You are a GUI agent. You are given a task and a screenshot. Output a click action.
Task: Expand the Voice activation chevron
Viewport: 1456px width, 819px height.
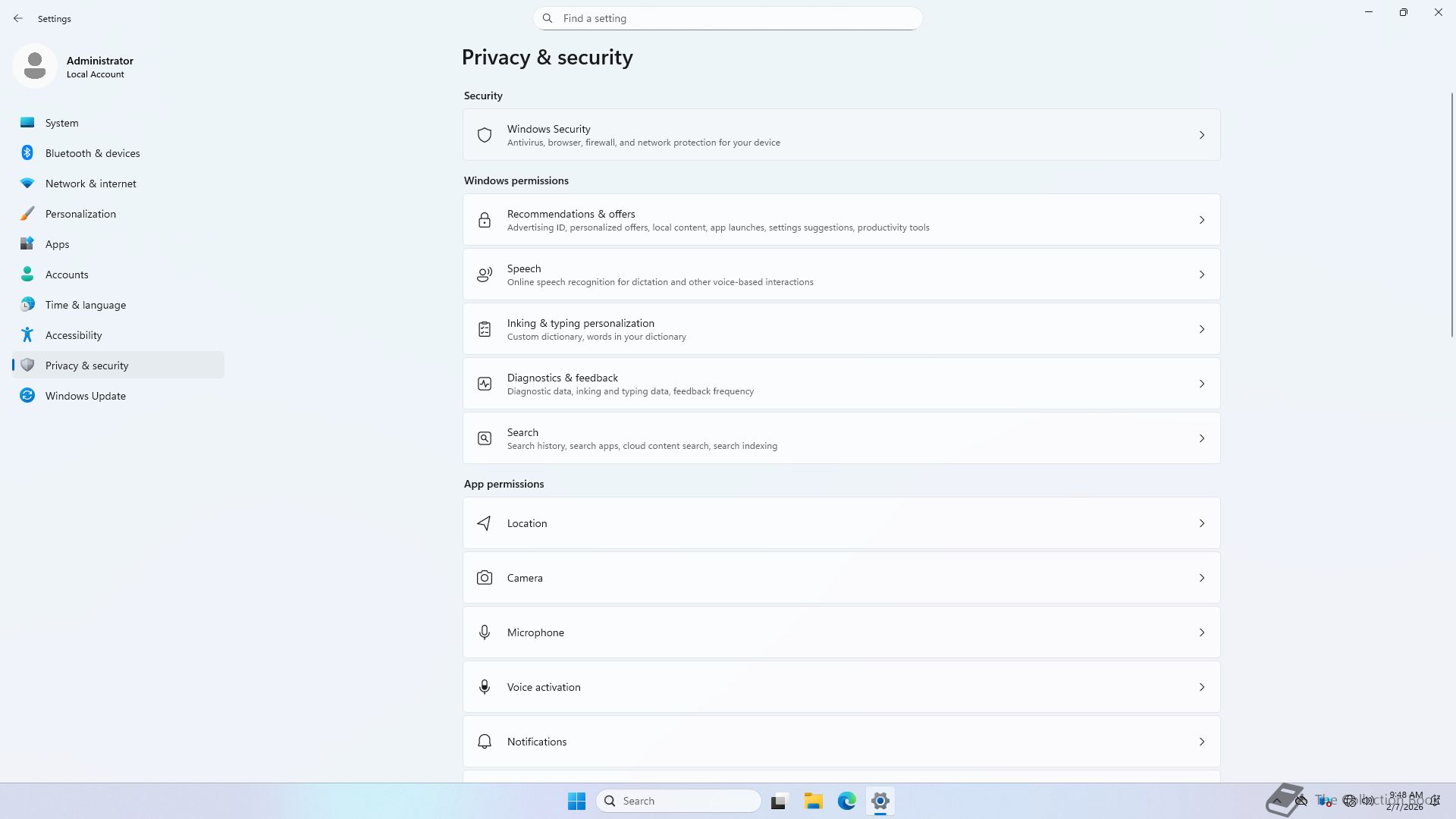click(x=1202, y=687)
